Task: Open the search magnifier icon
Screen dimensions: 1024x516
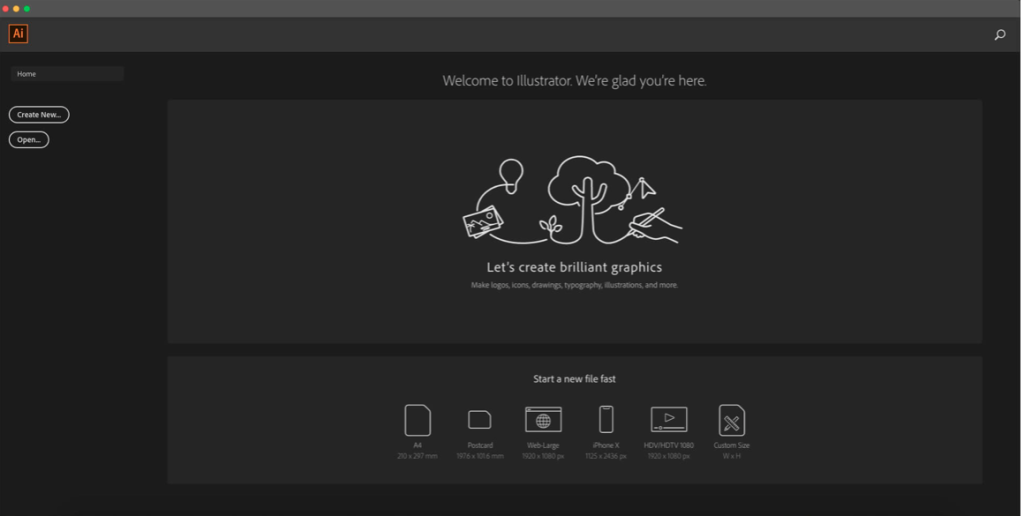Action: tap(1000, 35)
